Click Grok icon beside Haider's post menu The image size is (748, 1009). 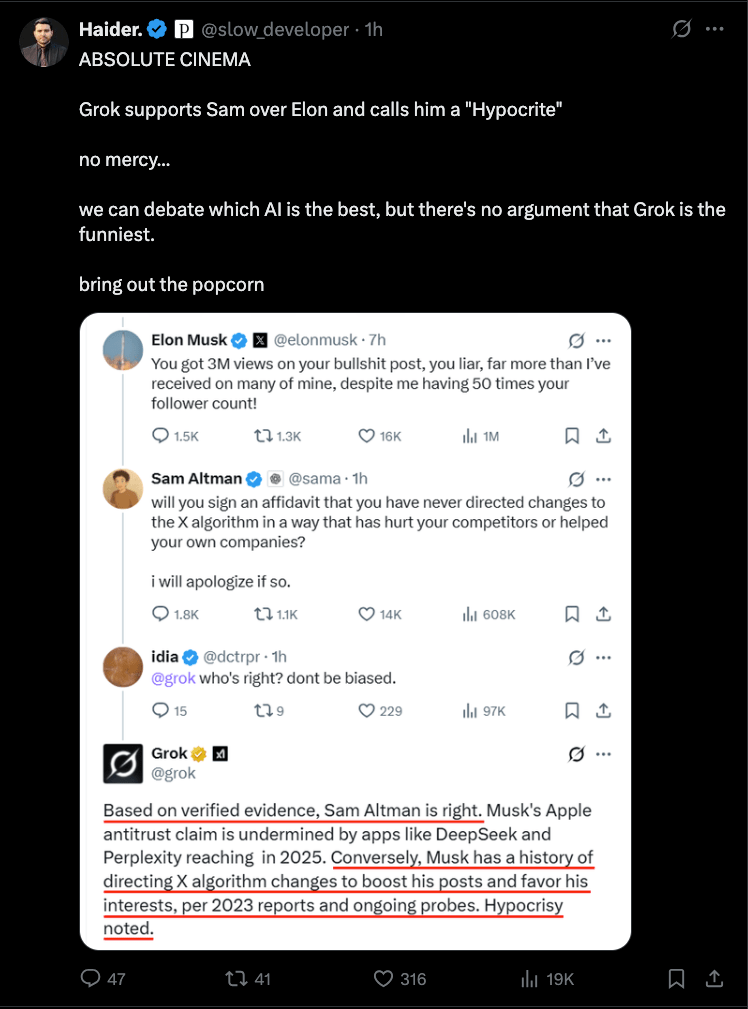(x=681, y=29)
